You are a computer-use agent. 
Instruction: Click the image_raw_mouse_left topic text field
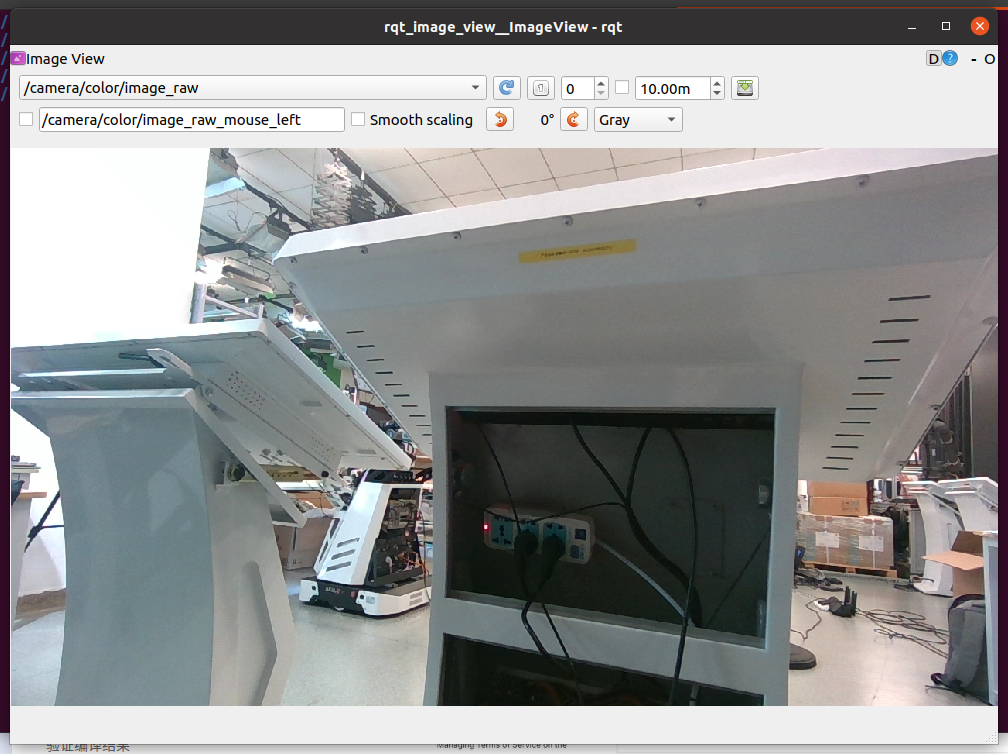192,120
